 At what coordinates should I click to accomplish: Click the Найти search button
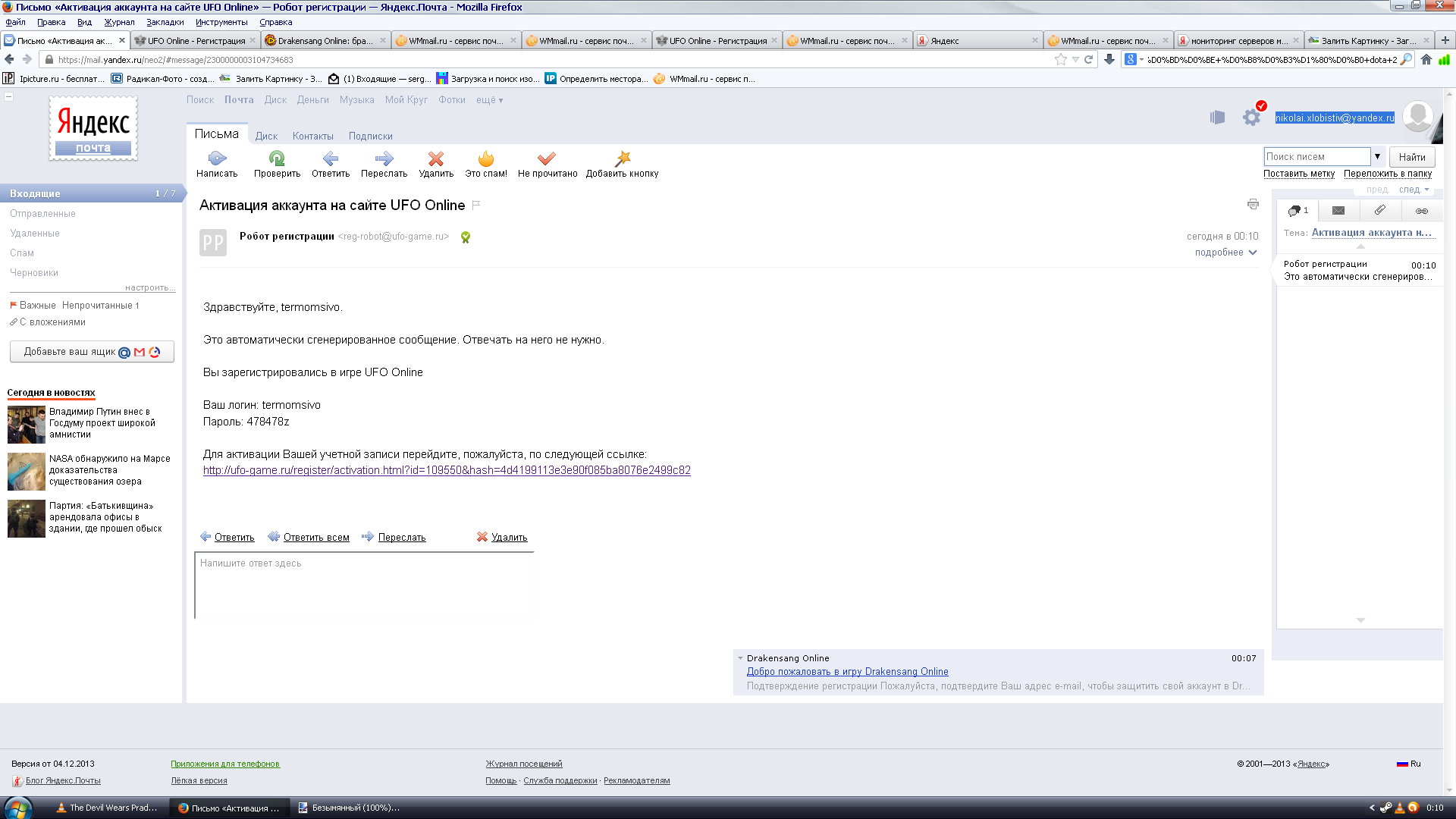pyautogui.click(x=1412, y=157)
